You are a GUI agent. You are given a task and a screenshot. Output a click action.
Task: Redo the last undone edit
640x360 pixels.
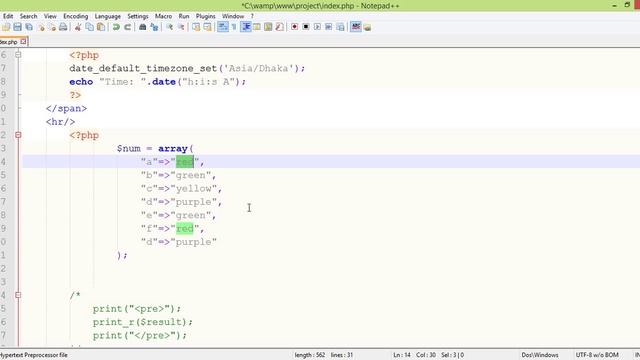(x=127, y=27)
